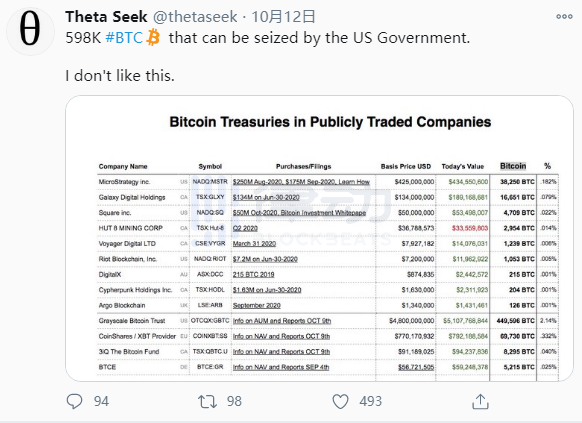The image size is (582, 423).
Task: Click the reply speech bubble icon
Action: [74, 401]
